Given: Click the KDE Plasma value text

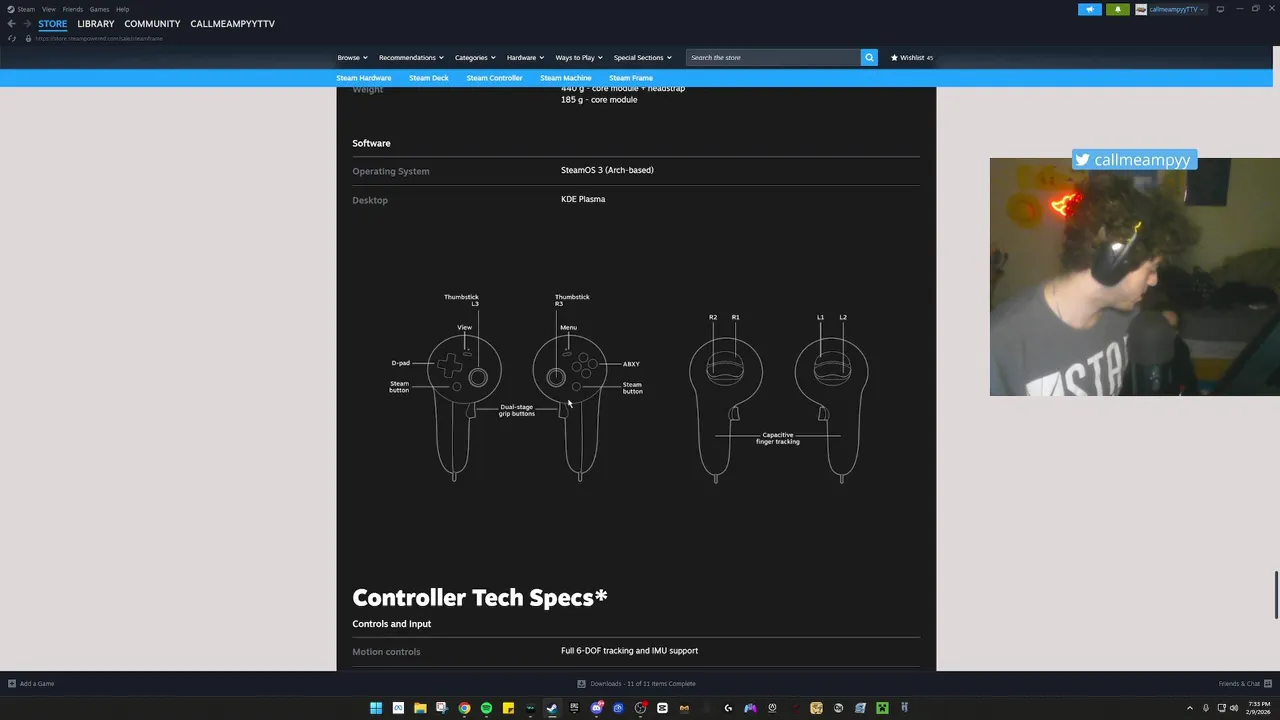Looking at the screenshot, I should (583, 199).
